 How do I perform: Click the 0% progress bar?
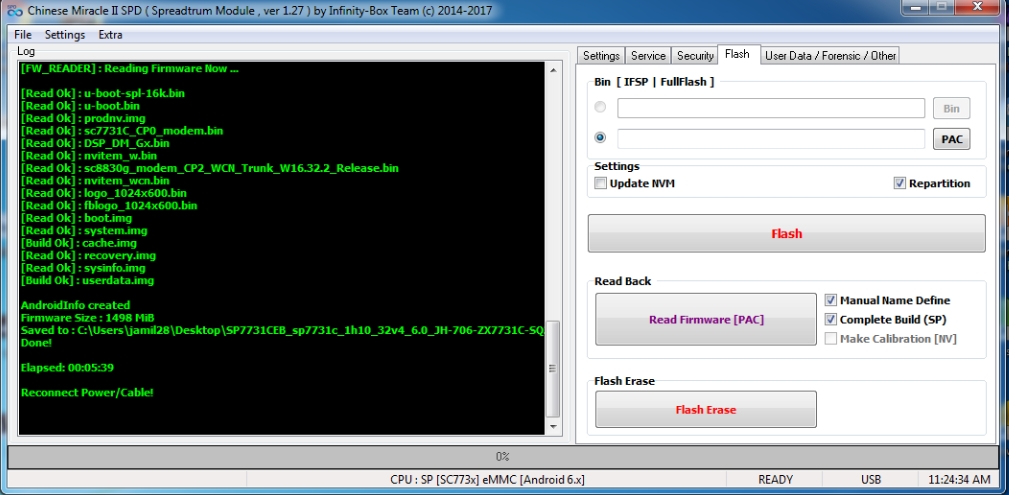(x=503, y=456)
